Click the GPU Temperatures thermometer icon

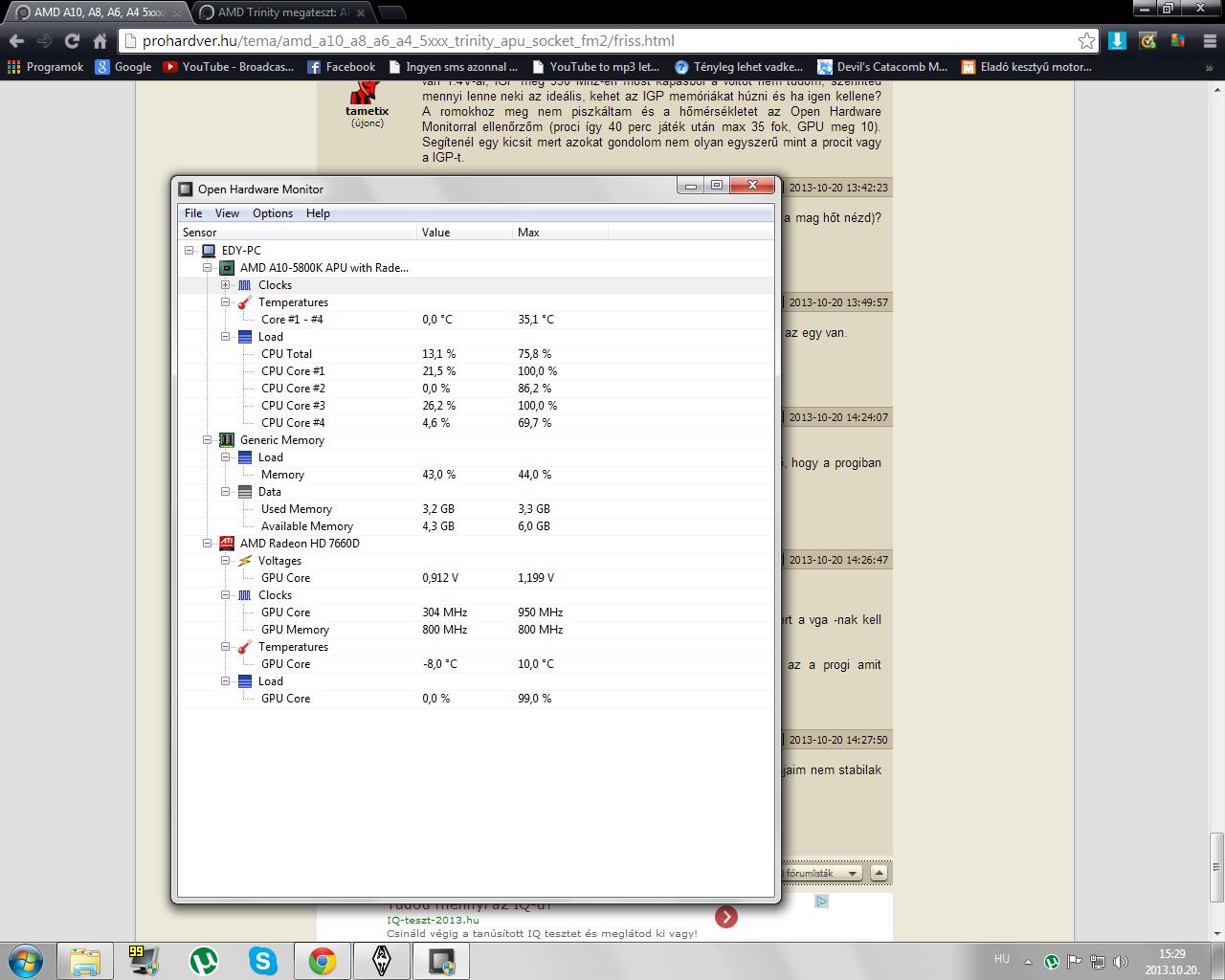(245, 647)
